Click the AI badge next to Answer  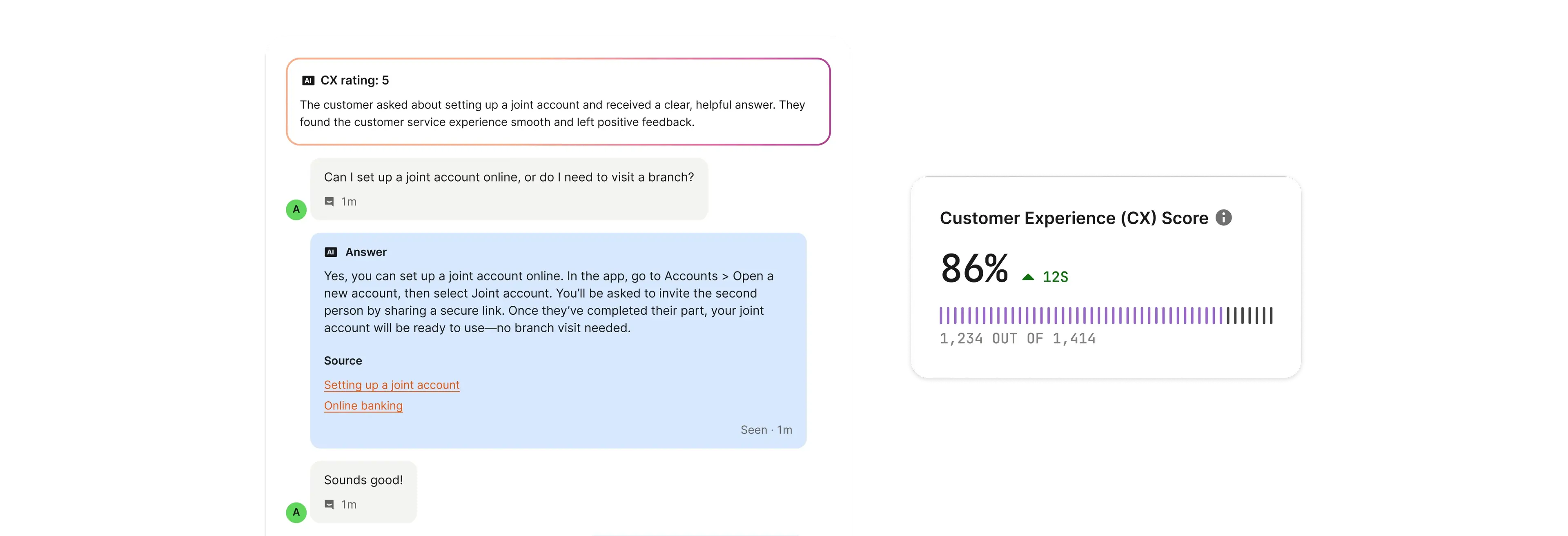(330, 252)
